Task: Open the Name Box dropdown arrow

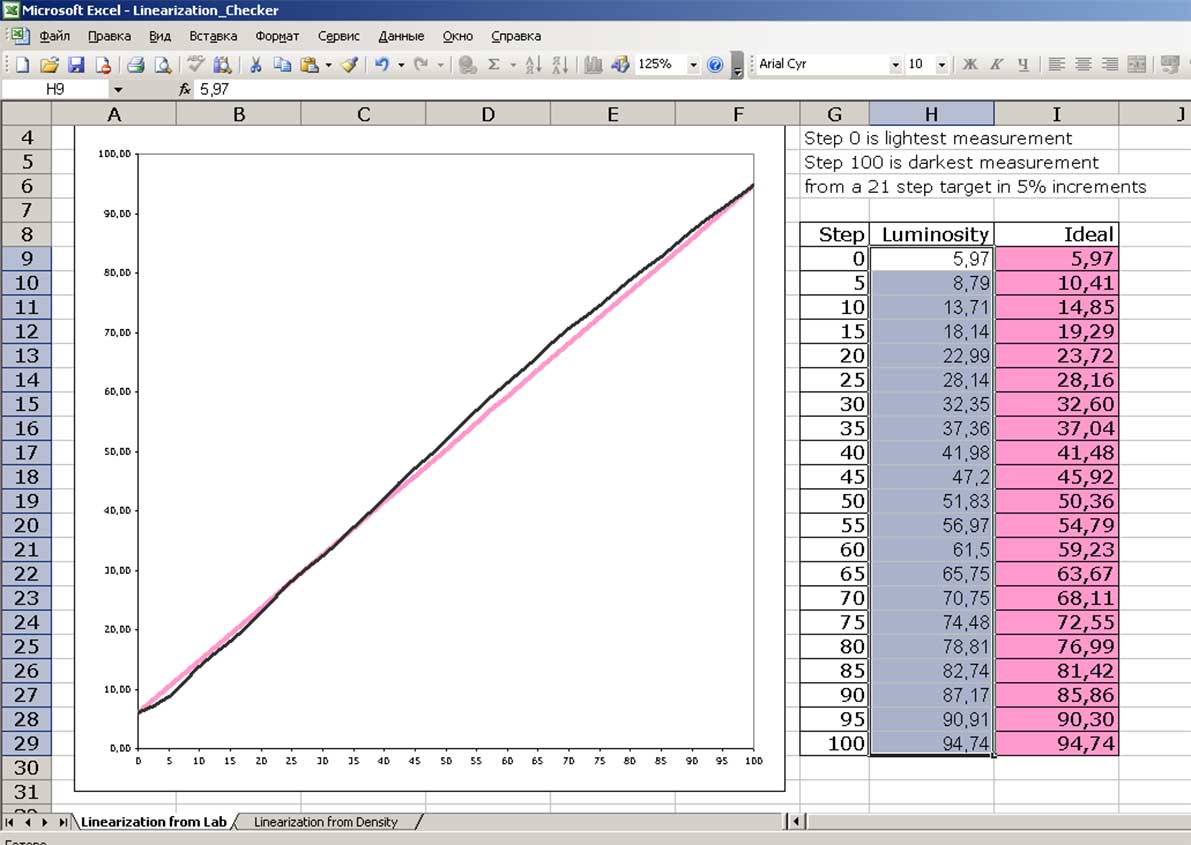Action: 118,90
